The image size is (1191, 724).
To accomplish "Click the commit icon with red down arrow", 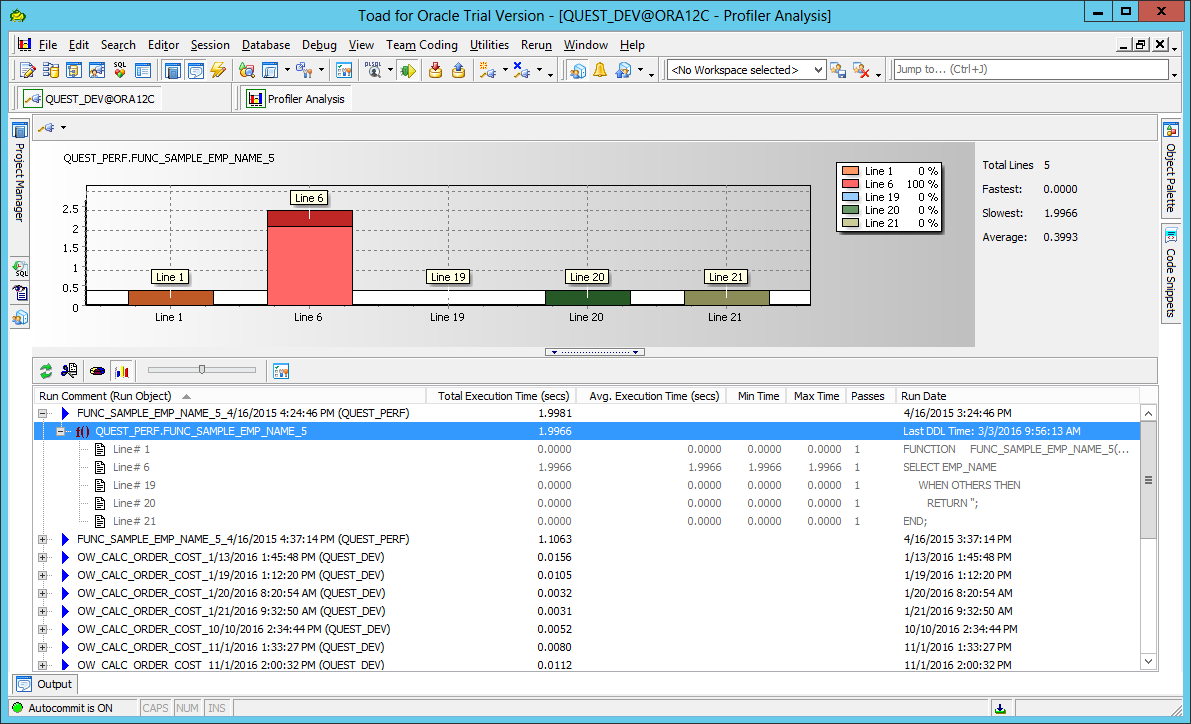I will (x=435, y=71).
